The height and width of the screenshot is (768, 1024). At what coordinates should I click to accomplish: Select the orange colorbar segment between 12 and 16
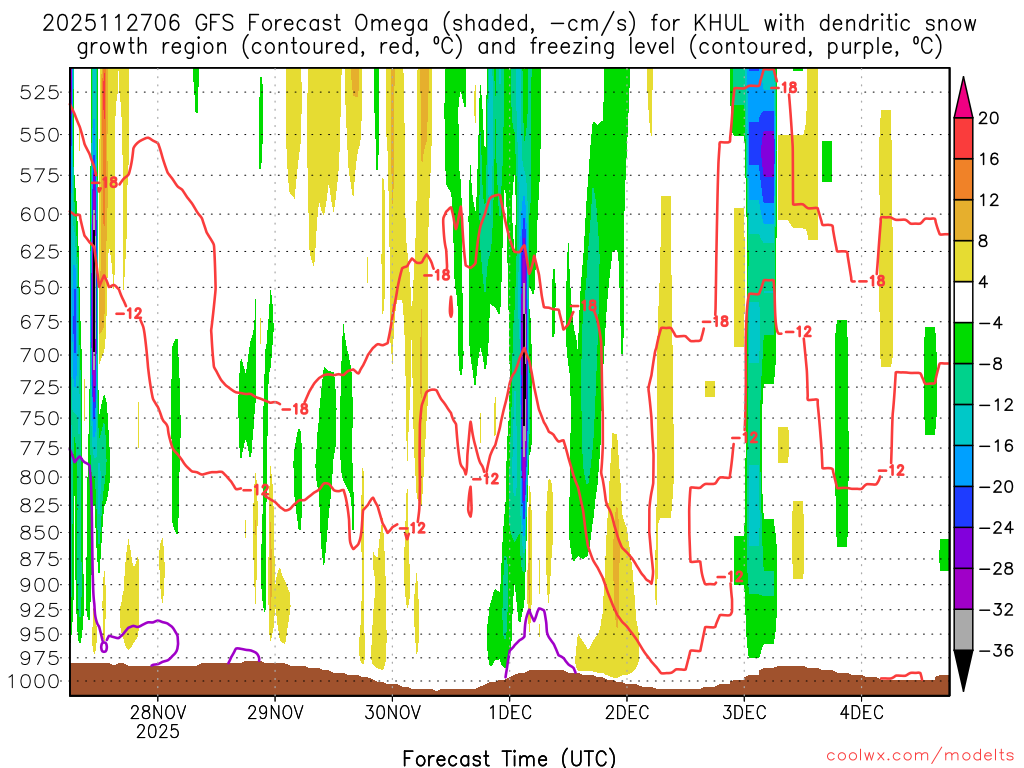pyautogui.click(x=965, y=179)
